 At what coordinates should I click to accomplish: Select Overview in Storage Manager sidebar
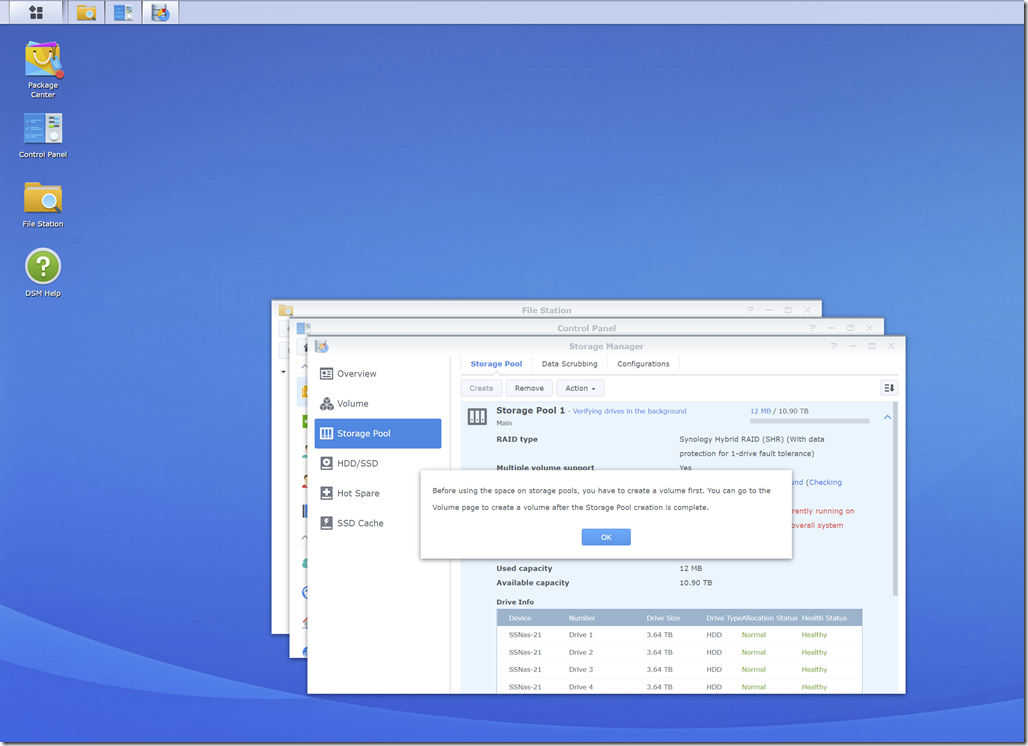[378, 374]
